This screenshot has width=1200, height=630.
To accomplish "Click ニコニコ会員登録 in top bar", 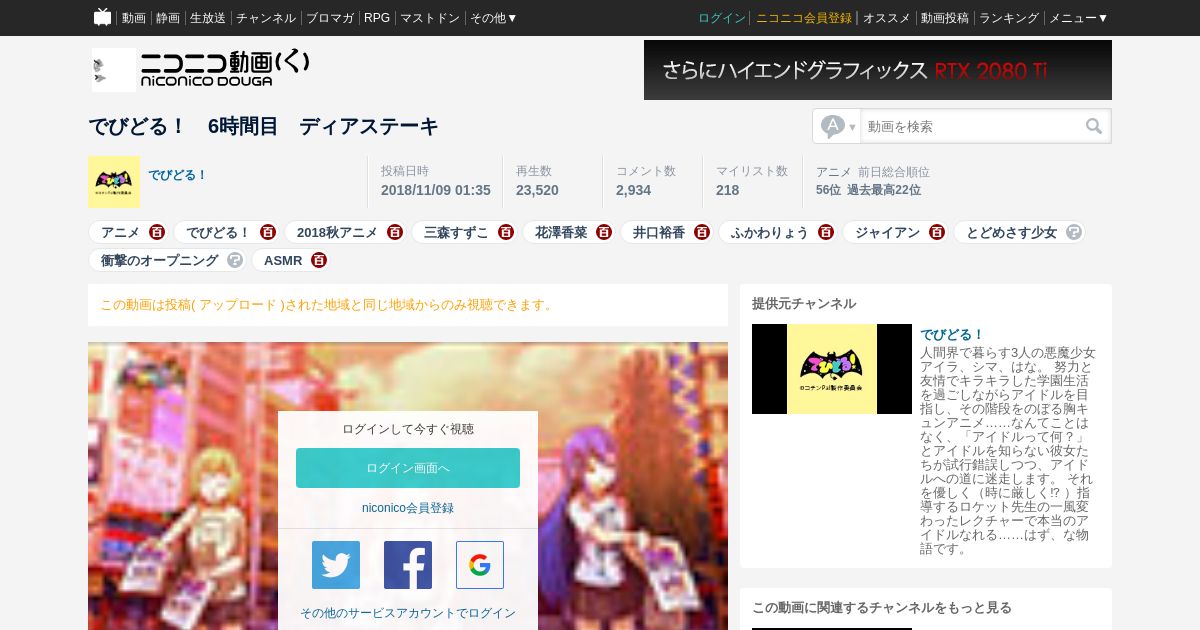I will [x=804, y=18].
